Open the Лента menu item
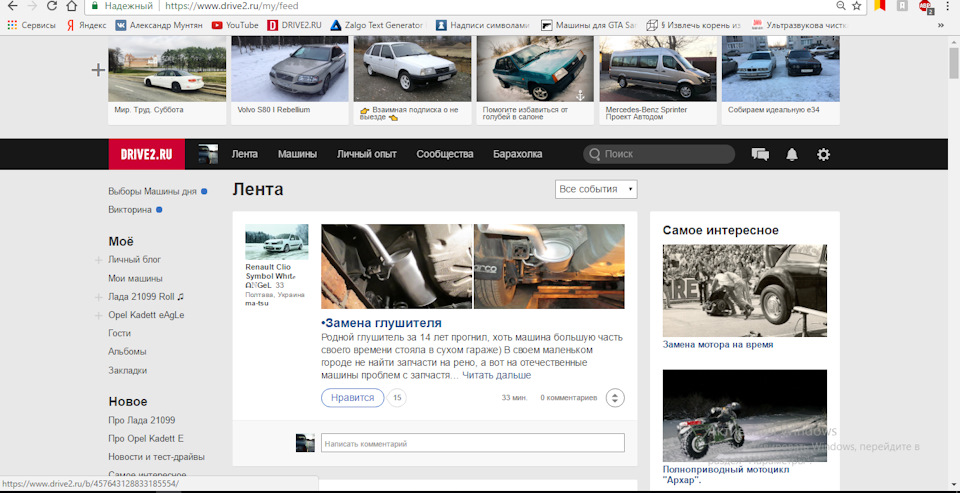The height and width of the screenshot is (493, 960). coord(244,154)
